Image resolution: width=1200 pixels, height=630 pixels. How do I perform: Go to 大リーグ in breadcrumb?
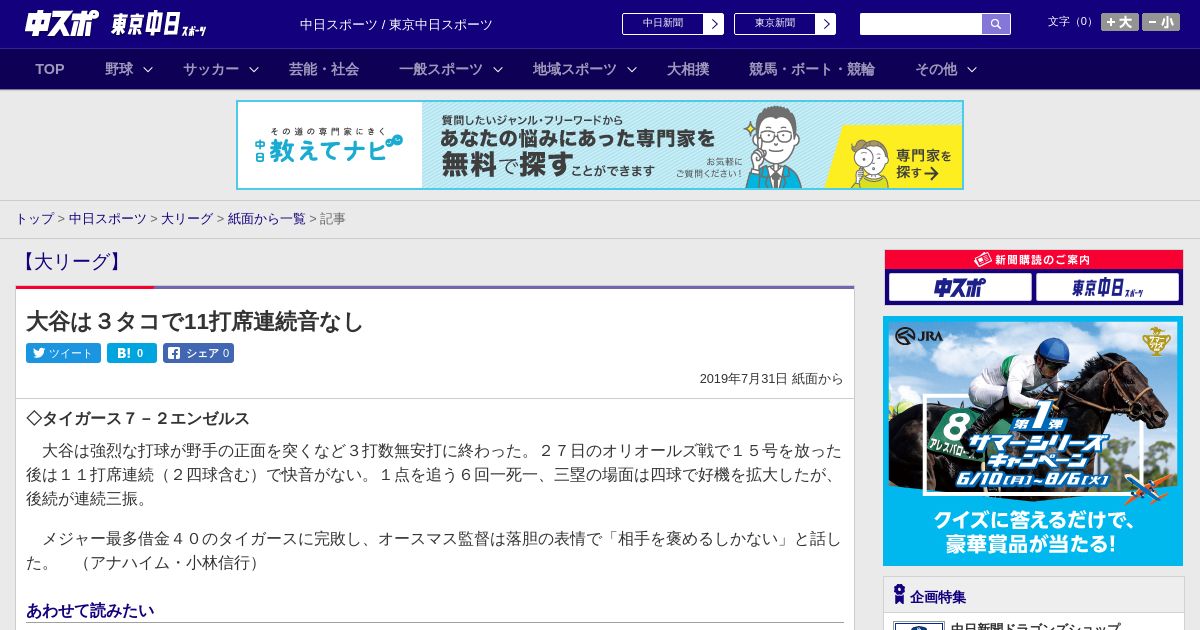(187, 218)
